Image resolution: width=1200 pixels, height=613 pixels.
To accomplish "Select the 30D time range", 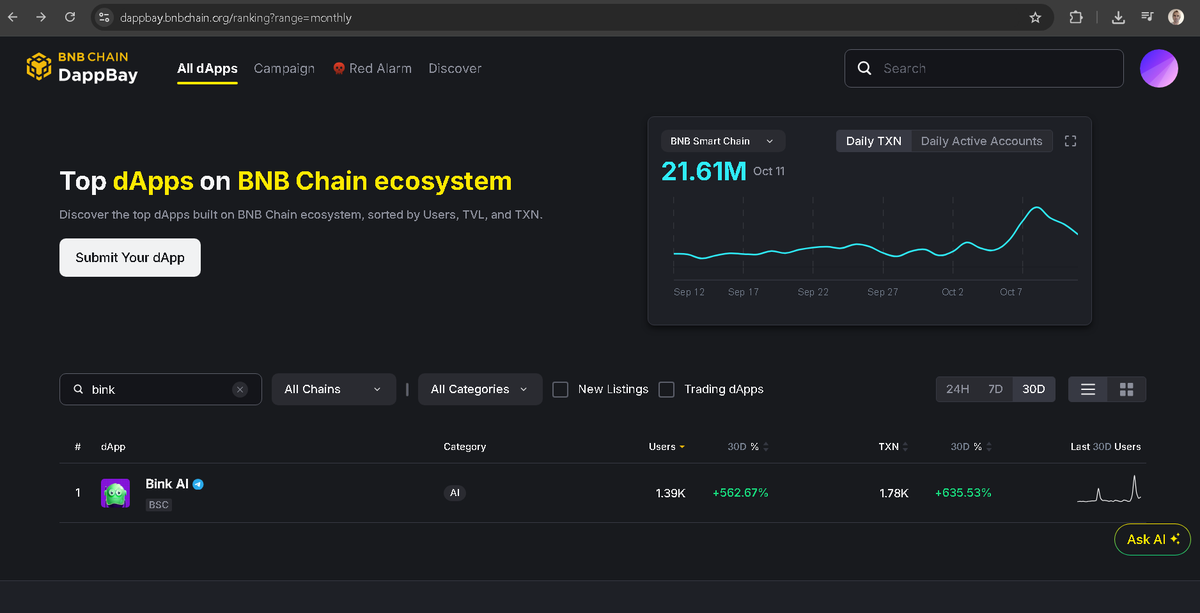I will (1034, 389).
